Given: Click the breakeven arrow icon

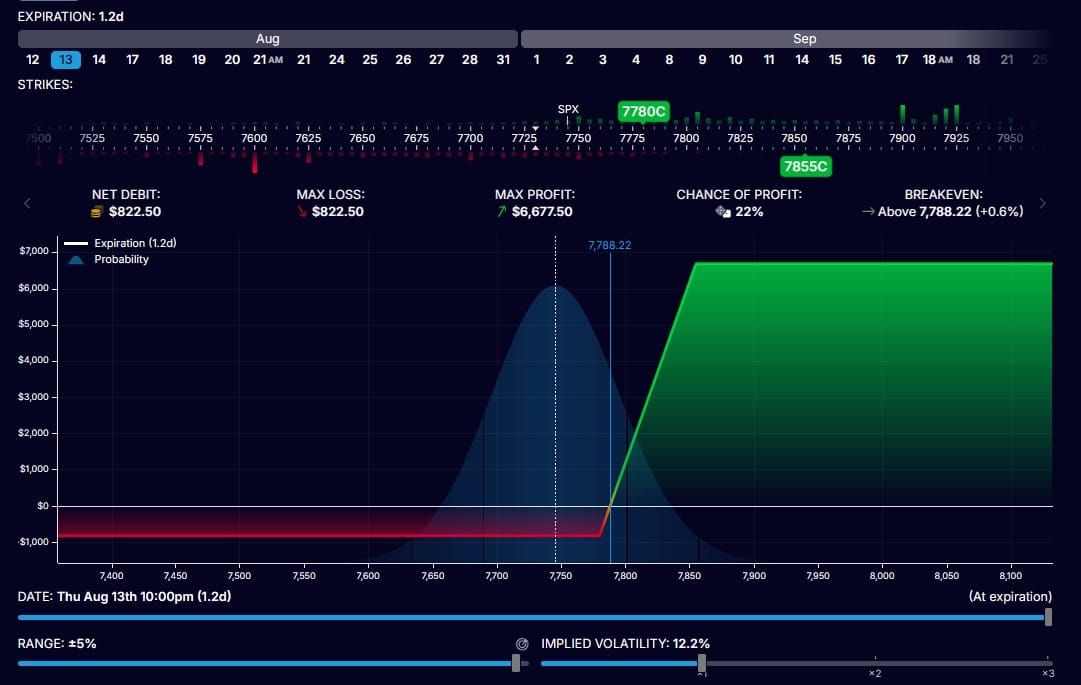Looking at the screenshot, I should click(x=868, y=212).
